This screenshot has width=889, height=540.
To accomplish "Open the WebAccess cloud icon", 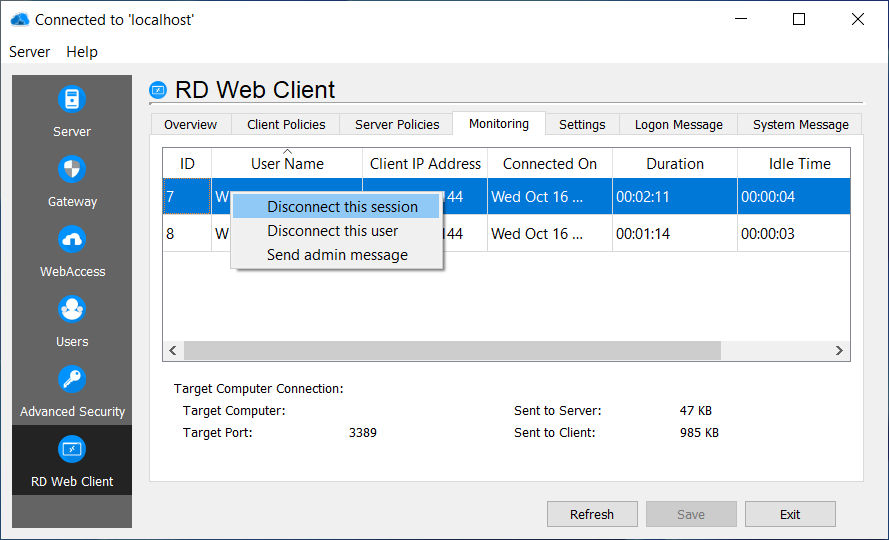I will [x=71, y=239].
